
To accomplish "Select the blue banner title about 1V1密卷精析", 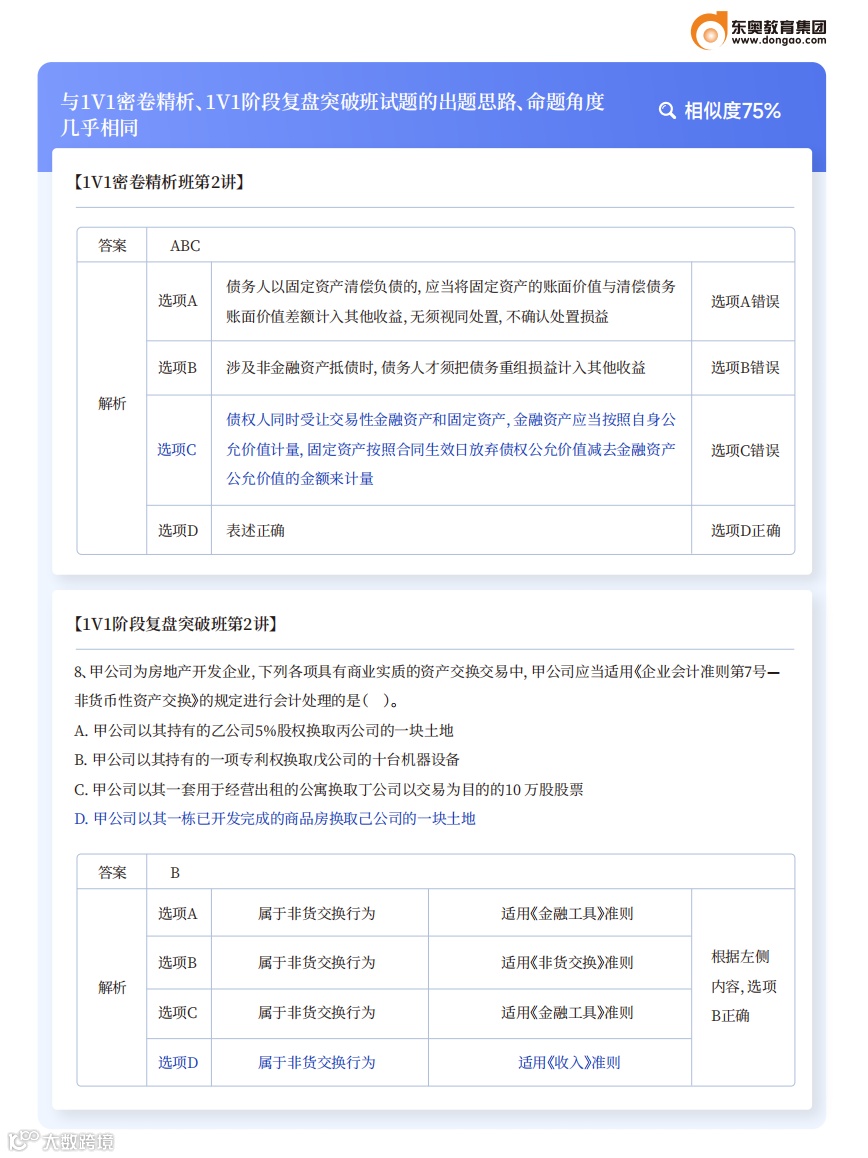I will pyautogui.click(x=332, y=114).
